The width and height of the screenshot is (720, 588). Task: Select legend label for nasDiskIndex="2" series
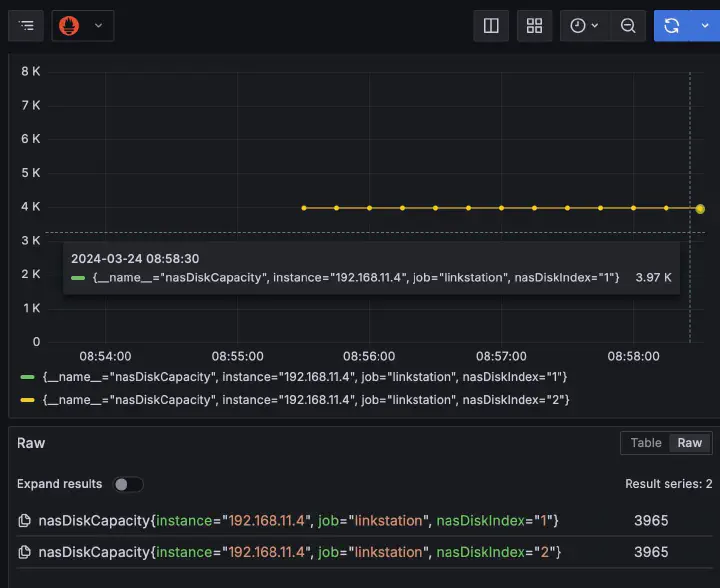[306, 400]
